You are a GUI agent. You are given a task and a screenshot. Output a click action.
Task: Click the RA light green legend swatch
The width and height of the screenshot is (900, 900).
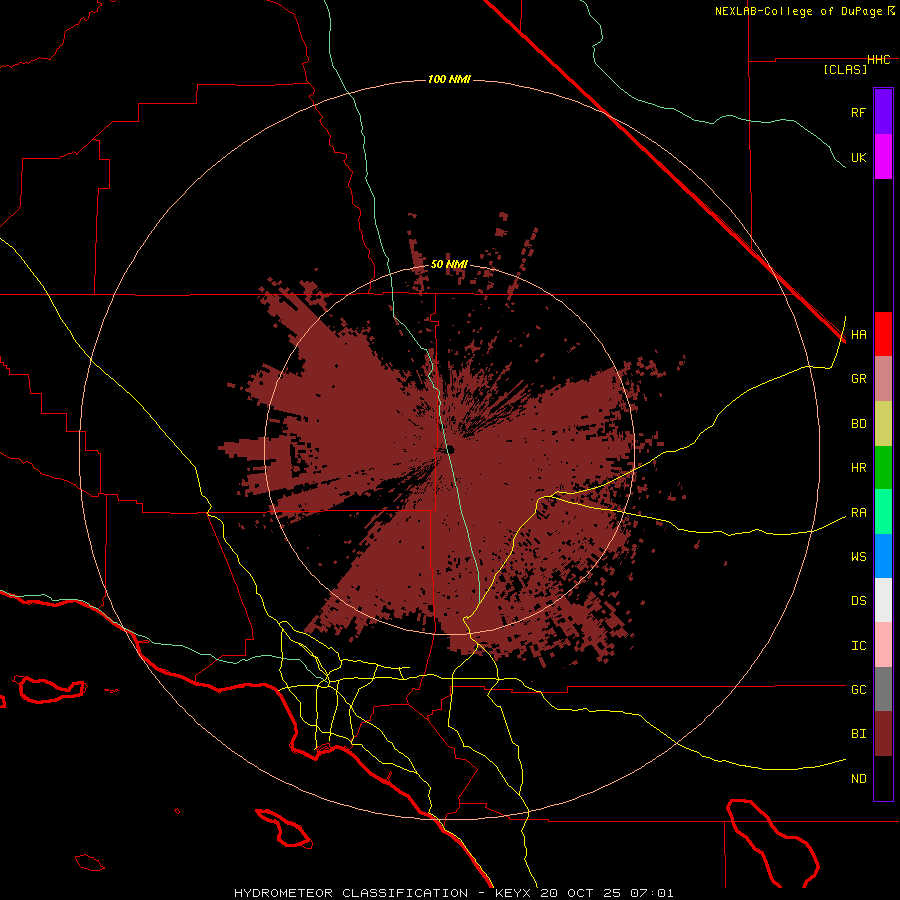[x=883, y=512]
